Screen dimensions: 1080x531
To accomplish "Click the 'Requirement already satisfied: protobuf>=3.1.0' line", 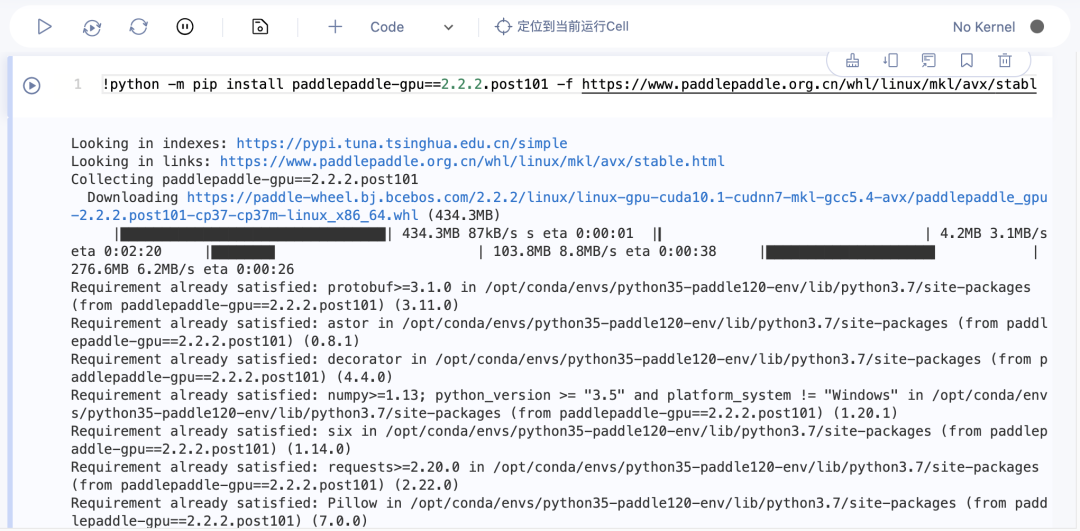I will [x=551, y=296].
